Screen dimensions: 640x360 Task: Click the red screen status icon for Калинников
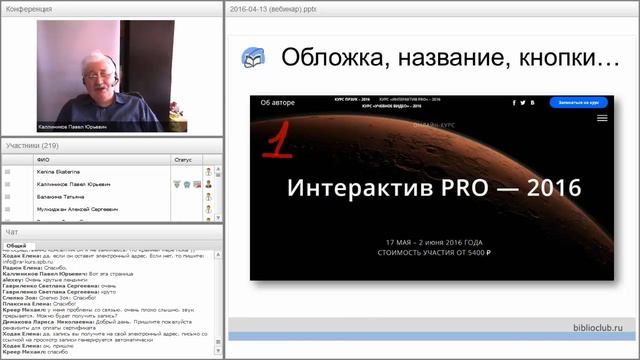click(x=197, y=184)
